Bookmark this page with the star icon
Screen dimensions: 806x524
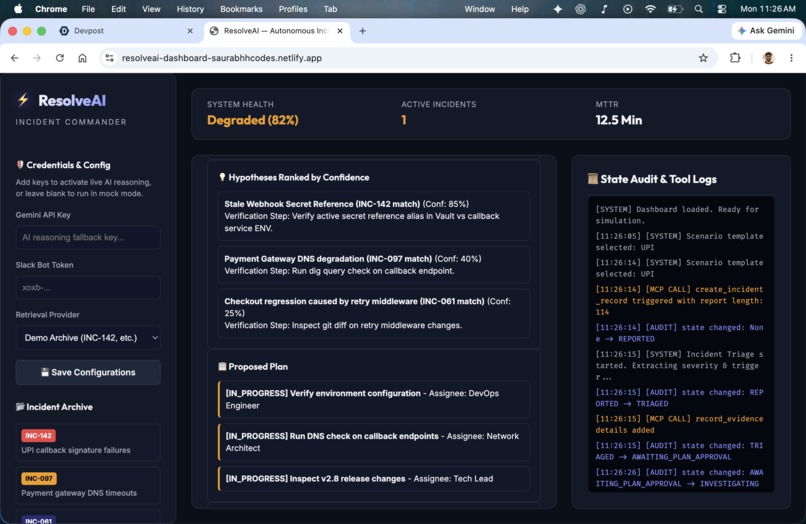tap(703, 58)
